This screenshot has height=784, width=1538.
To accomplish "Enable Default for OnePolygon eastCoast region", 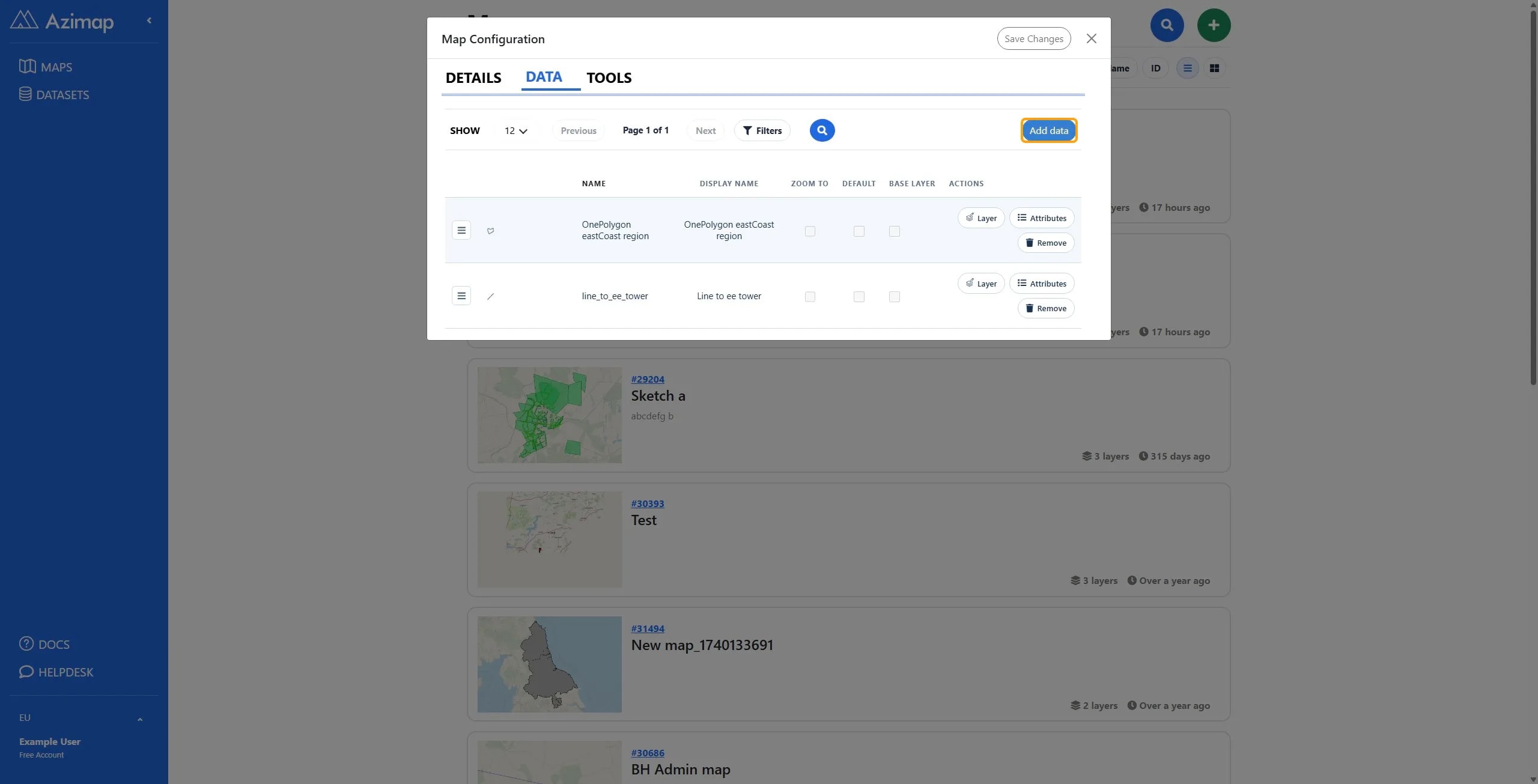I will 859,231.
